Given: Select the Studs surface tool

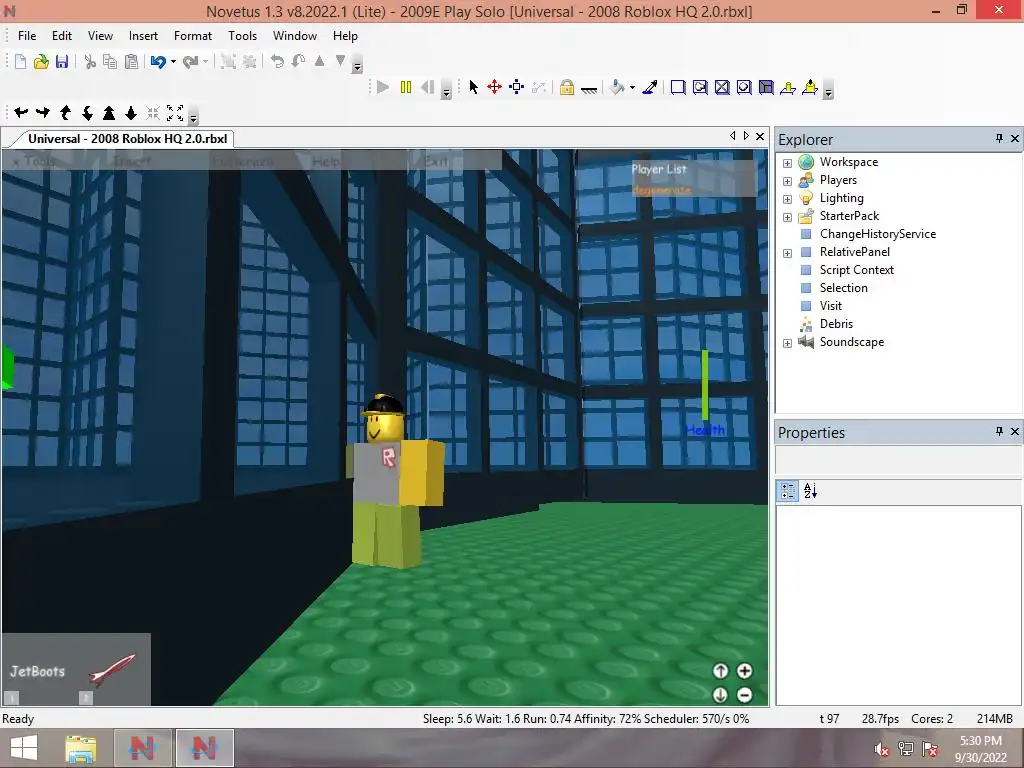Looking at the screenshot, I should [x=744, y=88].
